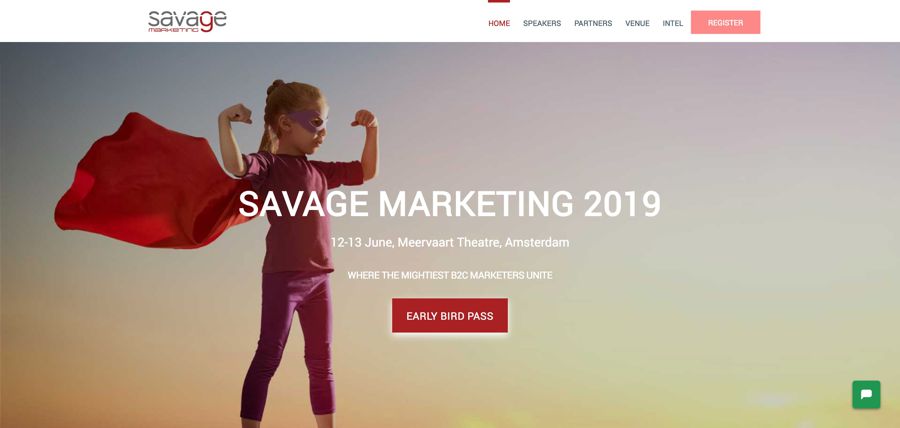This screenshot has width=900, height=428.
Task: Click the word 'marketing' in the logo
Action: click(x=174, y=30)
